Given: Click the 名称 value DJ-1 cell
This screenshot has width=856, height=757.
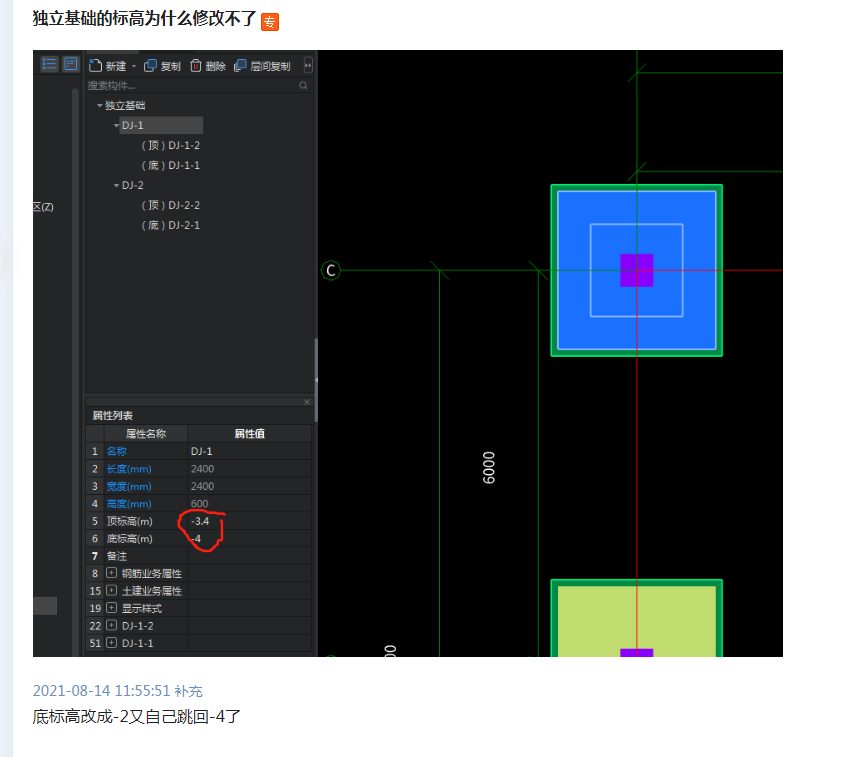Looking at the screenshot, I should click(249, 451).
